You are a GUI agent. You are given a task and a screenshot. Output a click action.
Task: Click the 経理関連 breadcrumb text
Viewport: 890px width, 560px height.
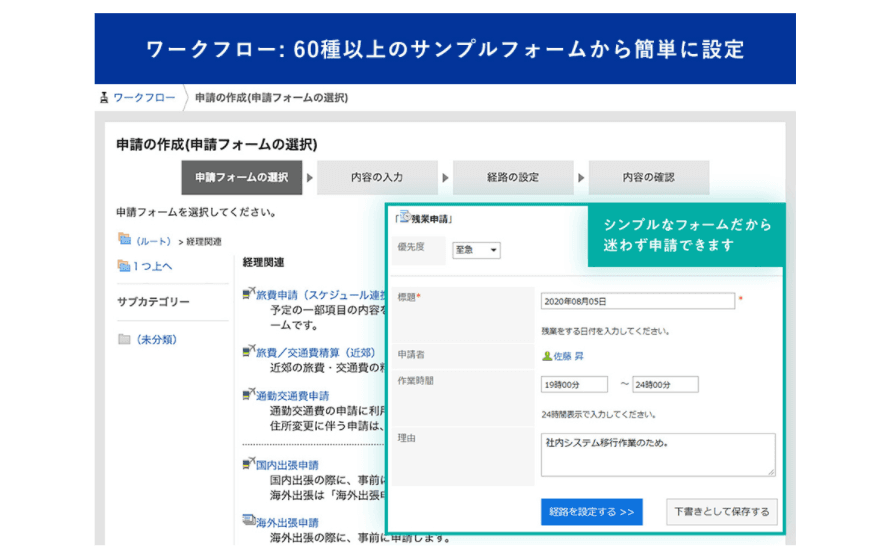click(204, 242)
